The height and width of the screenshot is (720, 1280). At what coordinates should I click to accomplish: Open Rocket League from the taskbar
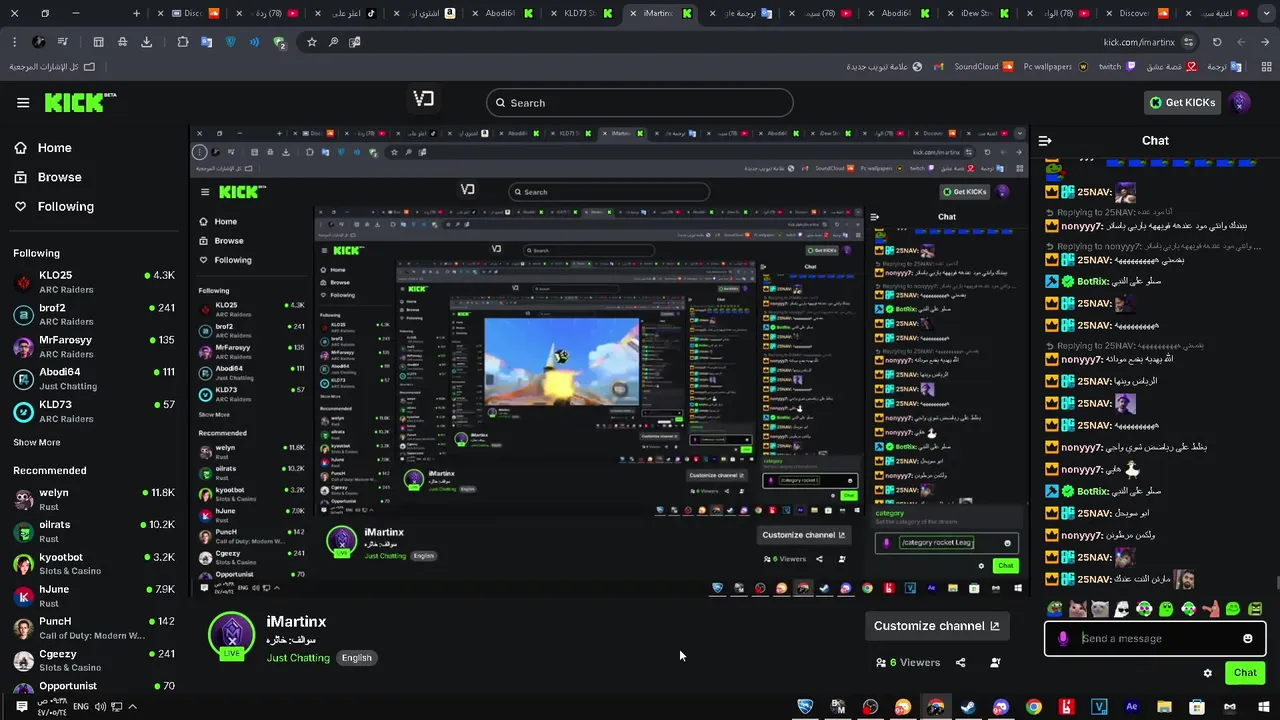[805, 707]
